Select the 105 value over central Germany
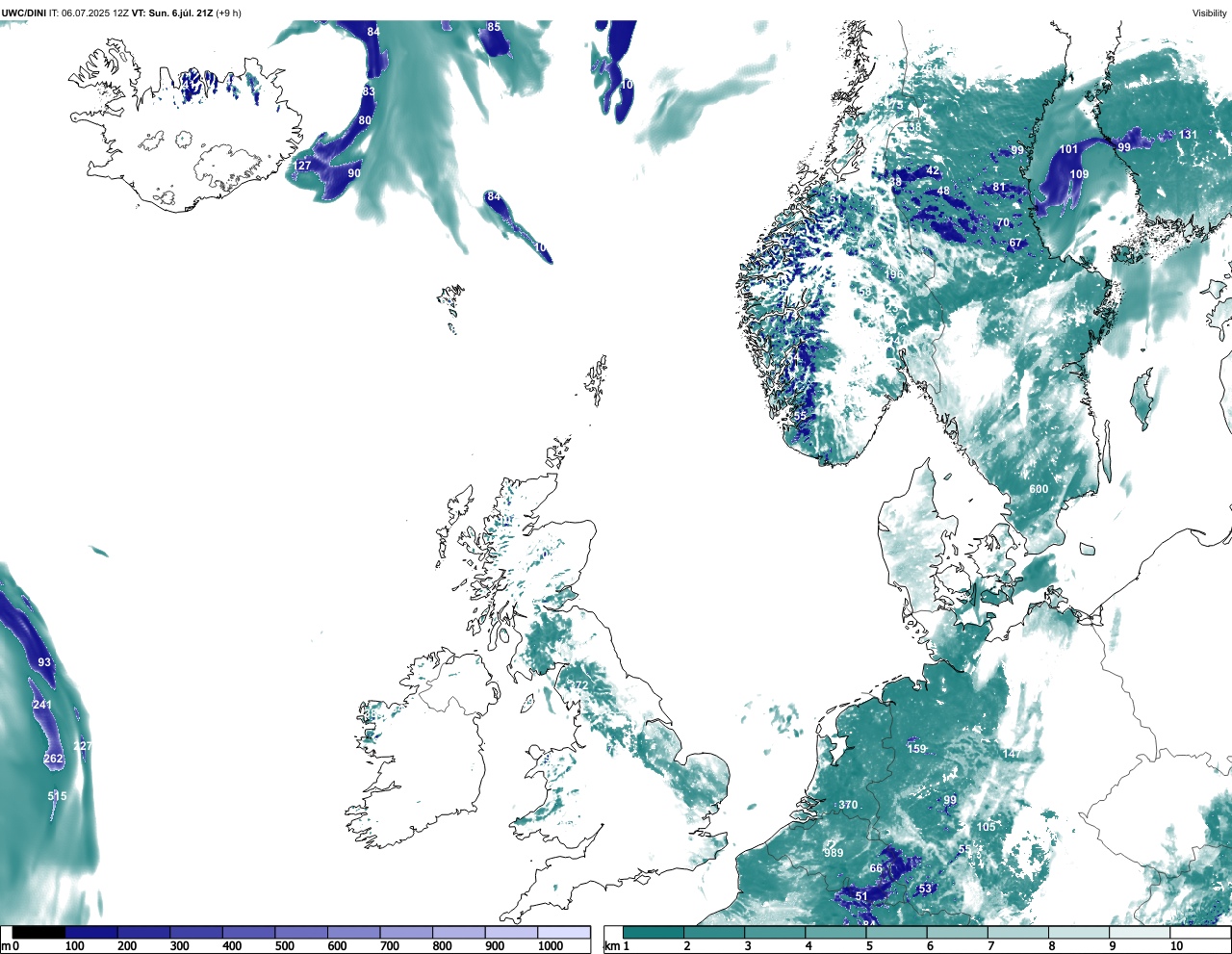1232x954 pixels. coord(987,827)
